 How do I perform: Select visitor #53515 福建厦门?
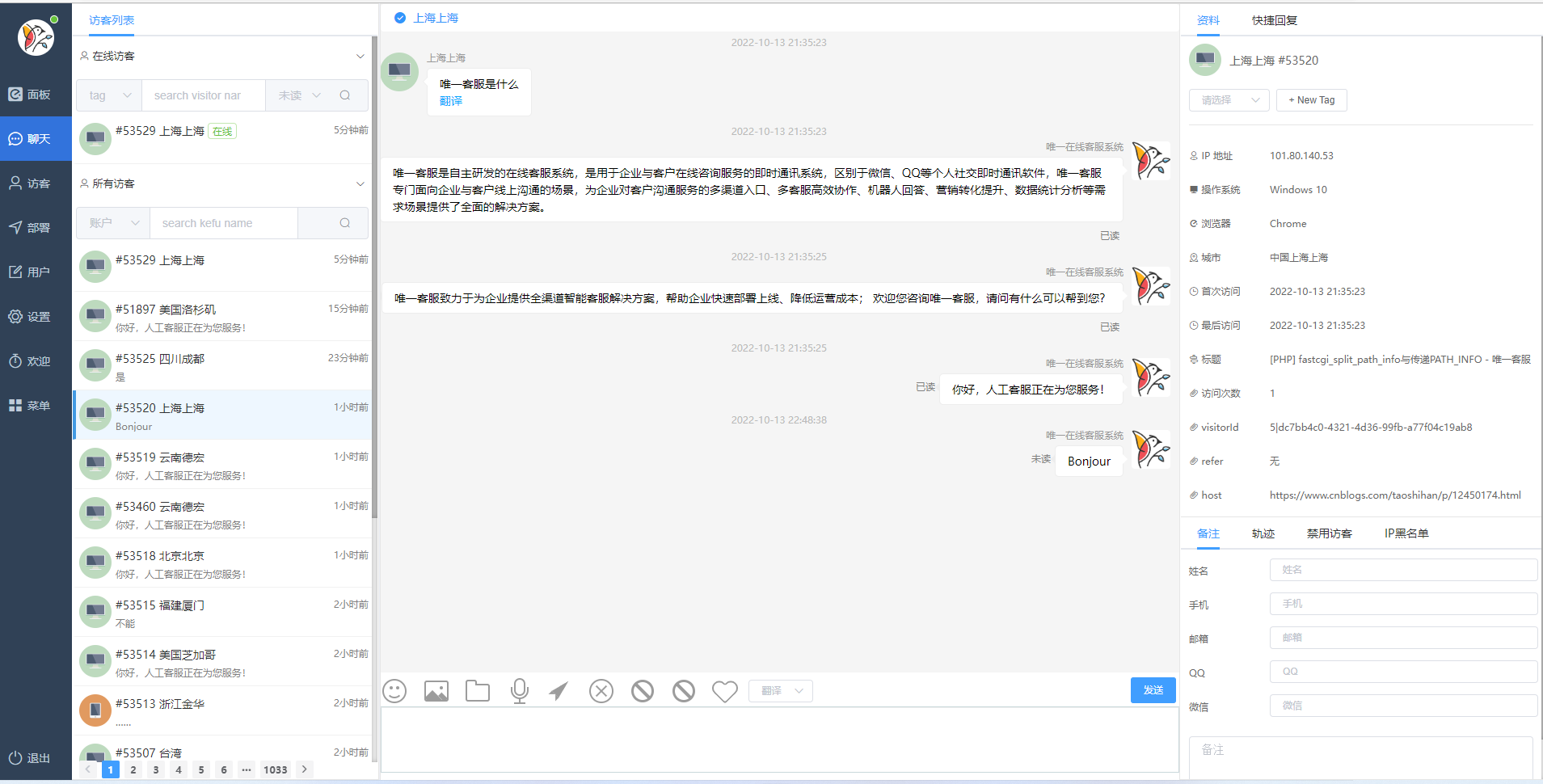click(x=222, y=613)
